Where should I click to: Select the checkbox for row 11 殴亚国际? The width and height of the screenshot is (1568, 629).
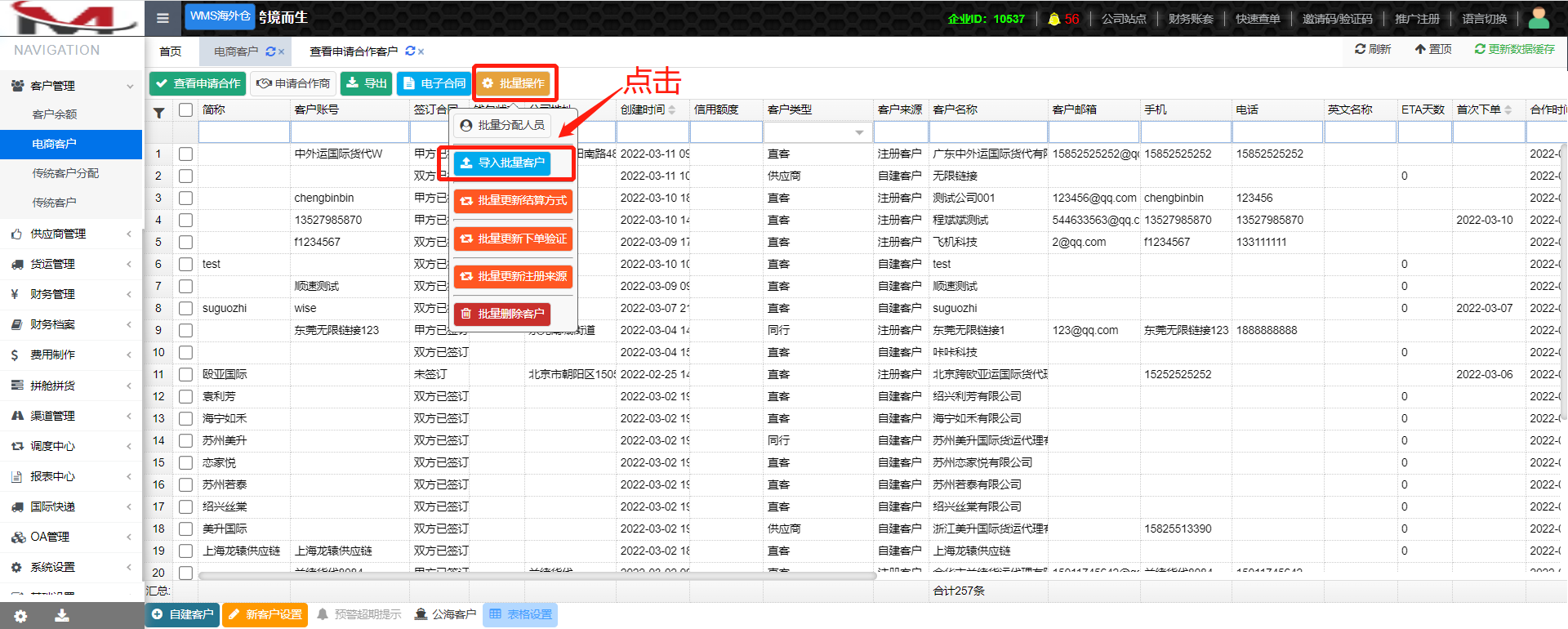click(x=186, y=374)
